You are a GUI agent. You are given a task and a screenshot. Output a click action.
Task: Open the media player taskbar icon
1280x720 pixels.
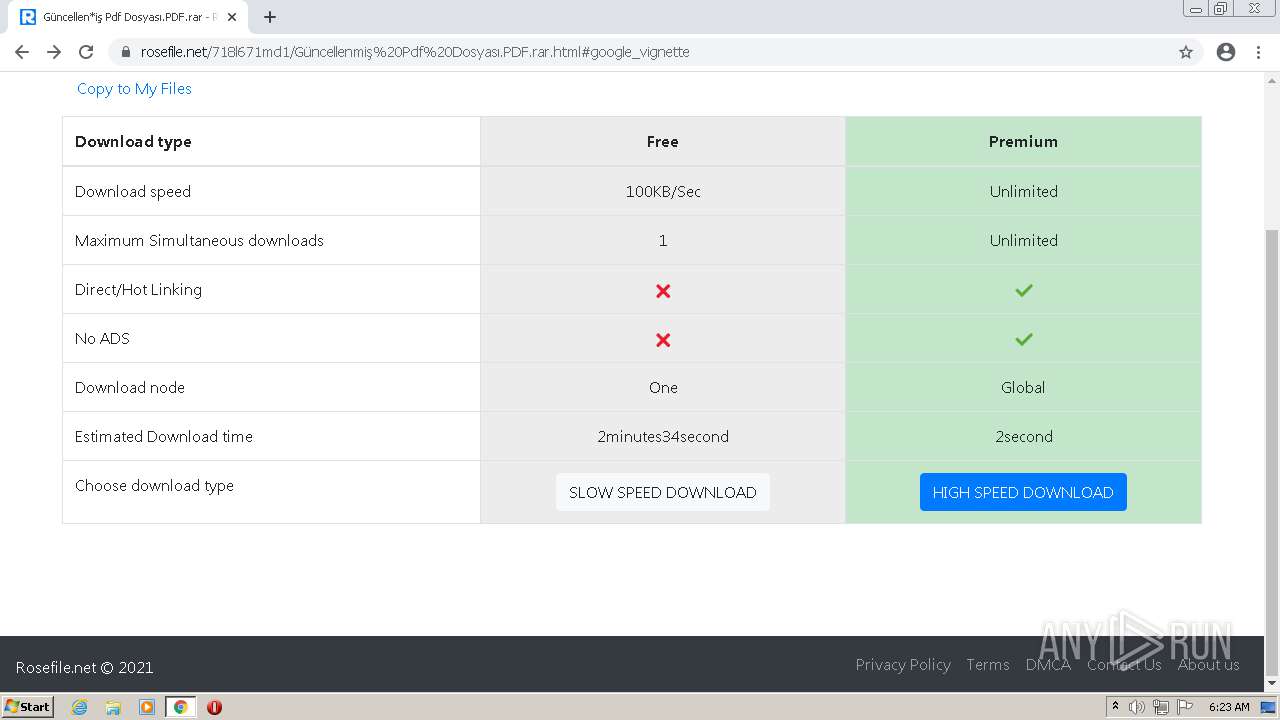147,707
